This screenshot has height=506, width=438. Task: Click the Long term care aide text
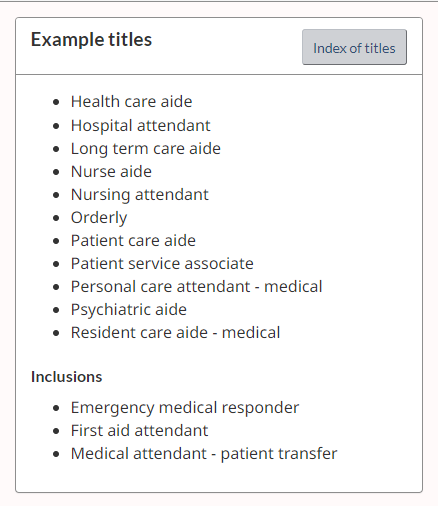point(146,149)
